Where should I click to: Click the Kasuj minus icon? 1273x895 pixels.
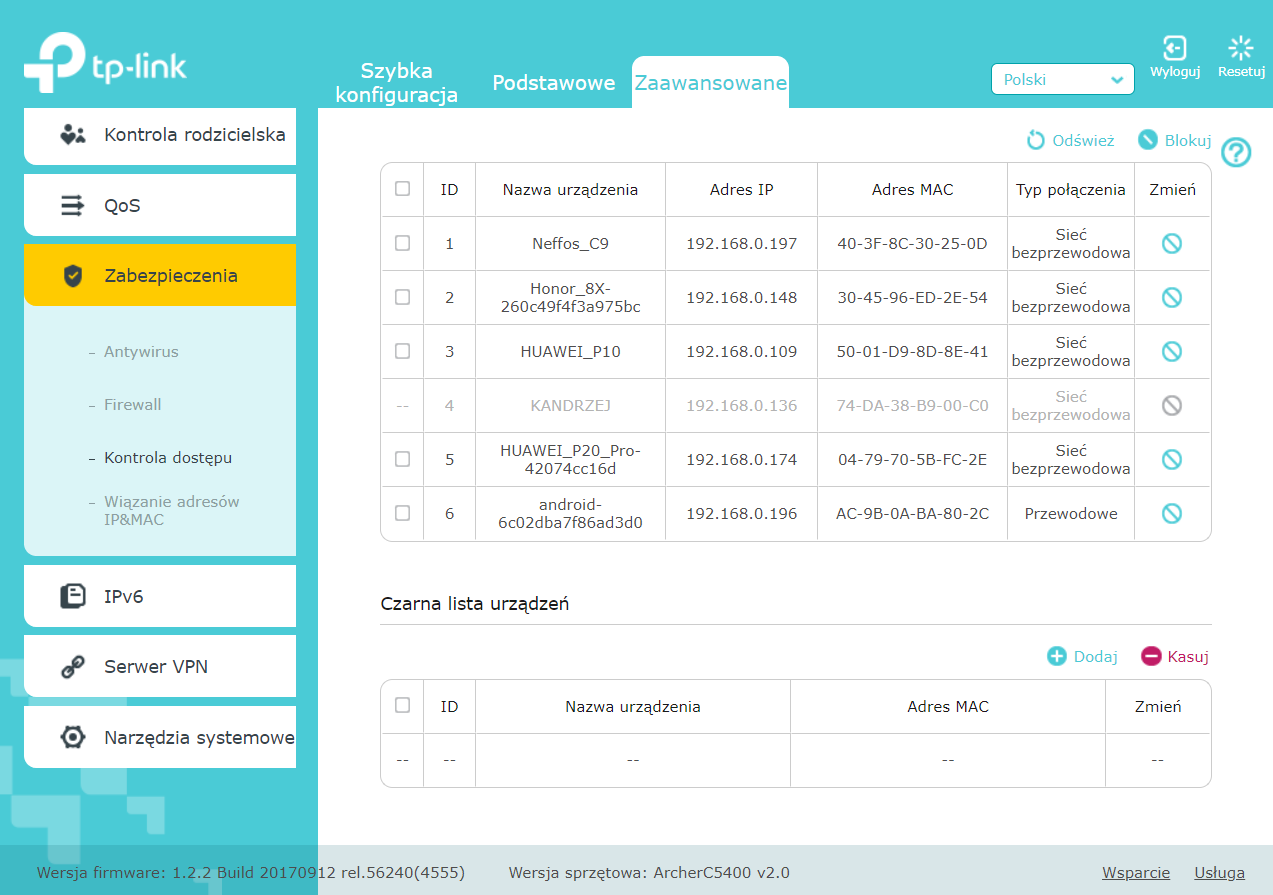click(x=1151, y=656)
